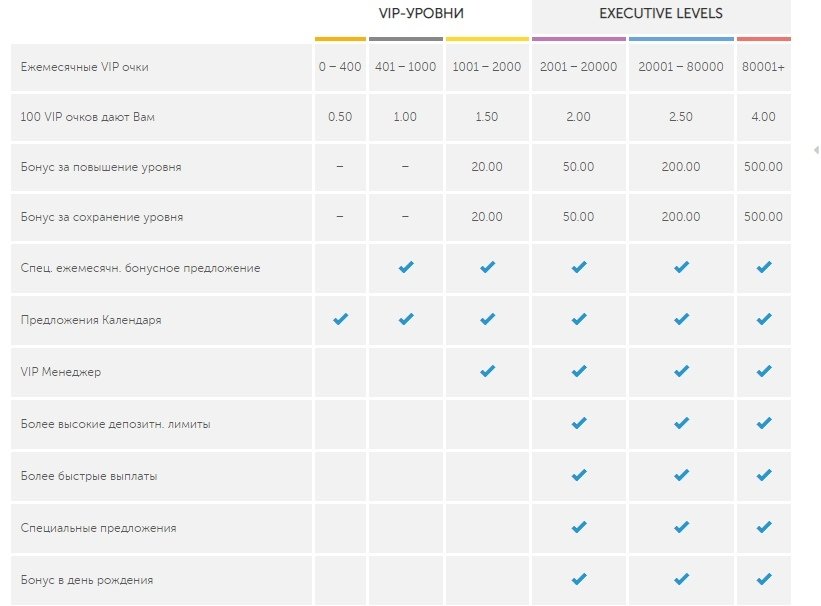This screenshot has height=606, width=821.
Task: Click VIP Менеджер checkmark under 20001–80000
Action: coord(681,371)
